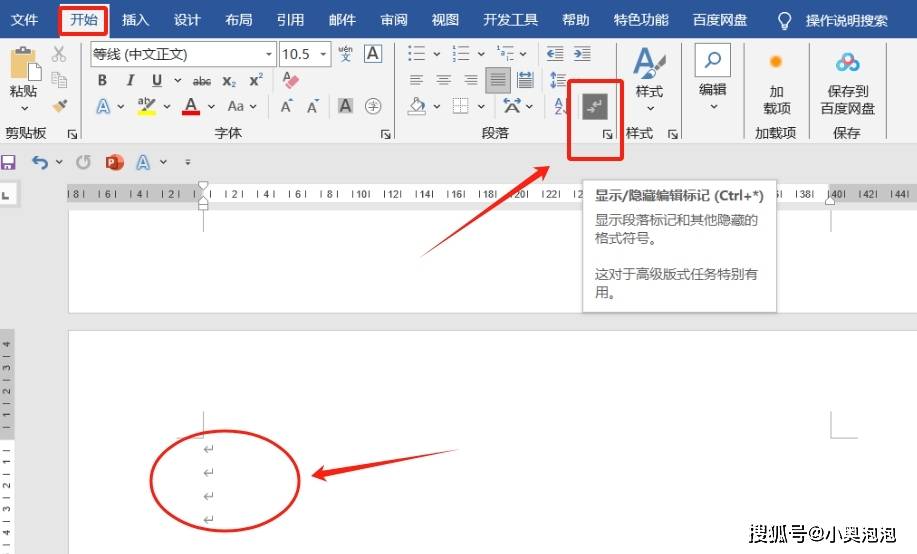Toggle justify alignment
The width and height of the screenshot is (917, 554).
498,80
